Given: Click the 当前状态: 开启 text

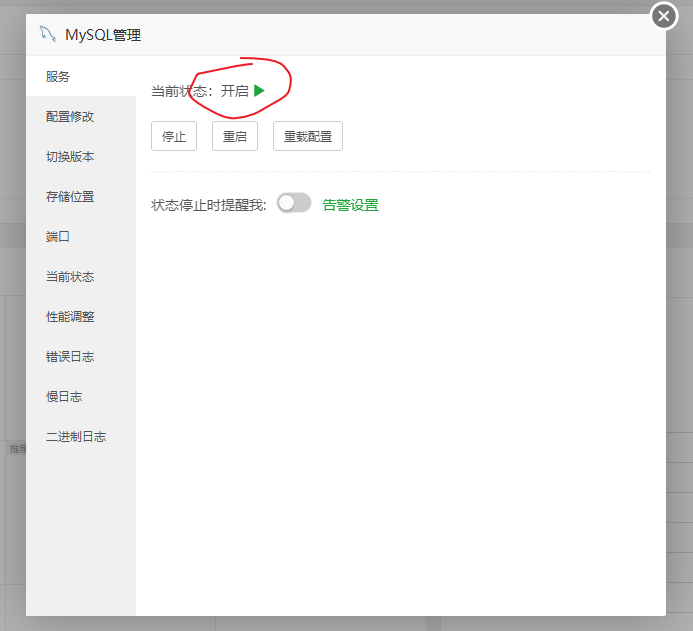Looking at the screenshot, I should [x=200, y=91].
